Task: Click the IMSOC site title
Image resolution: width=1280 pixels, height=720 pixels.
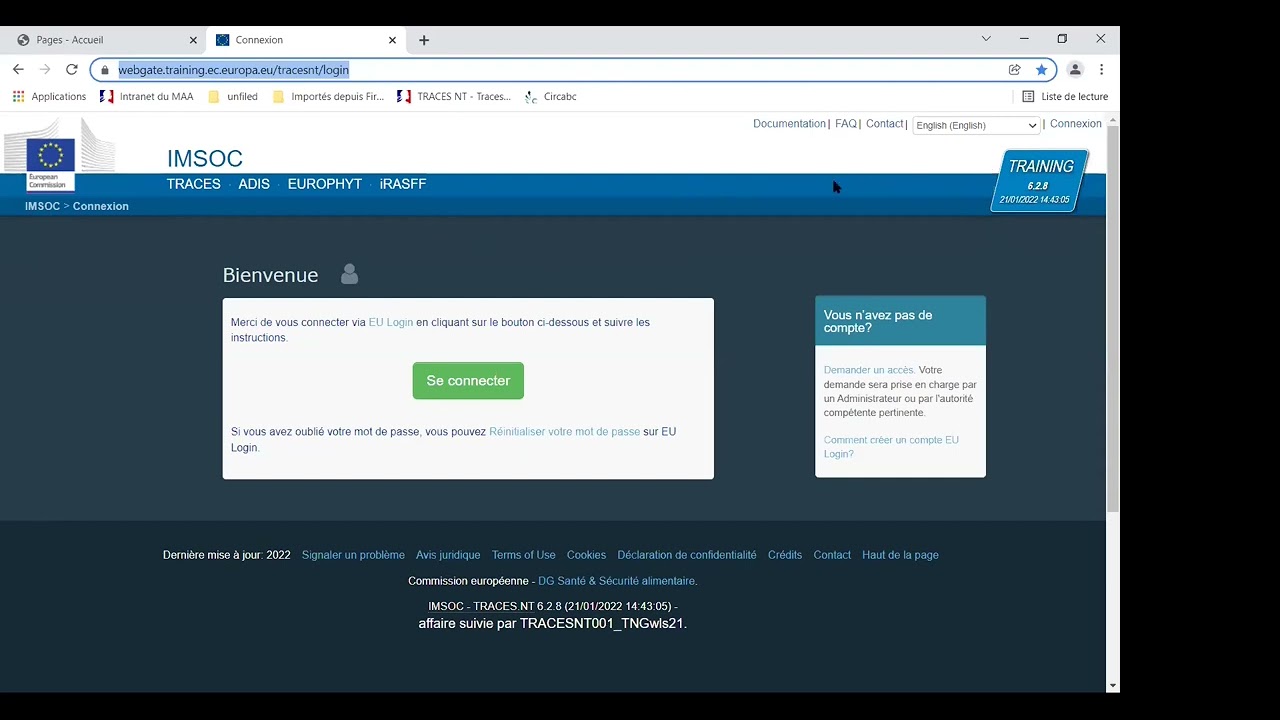Action: click(x=205, y=158)
